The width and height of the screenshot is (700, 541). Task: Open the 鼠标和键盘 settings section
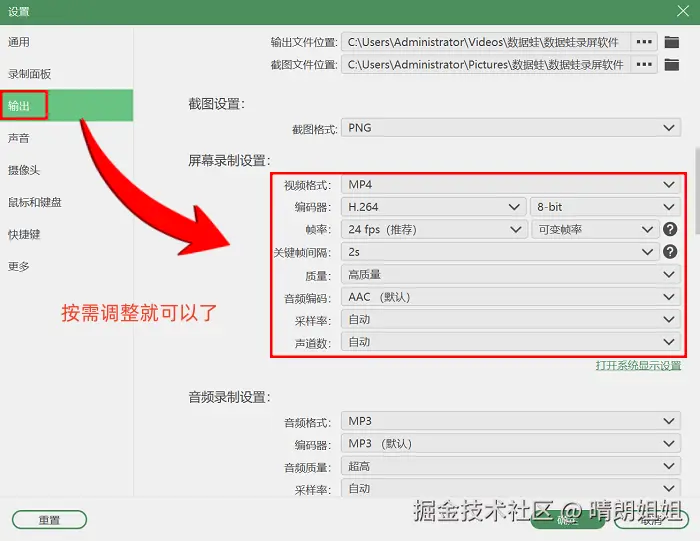coord(67,202)
